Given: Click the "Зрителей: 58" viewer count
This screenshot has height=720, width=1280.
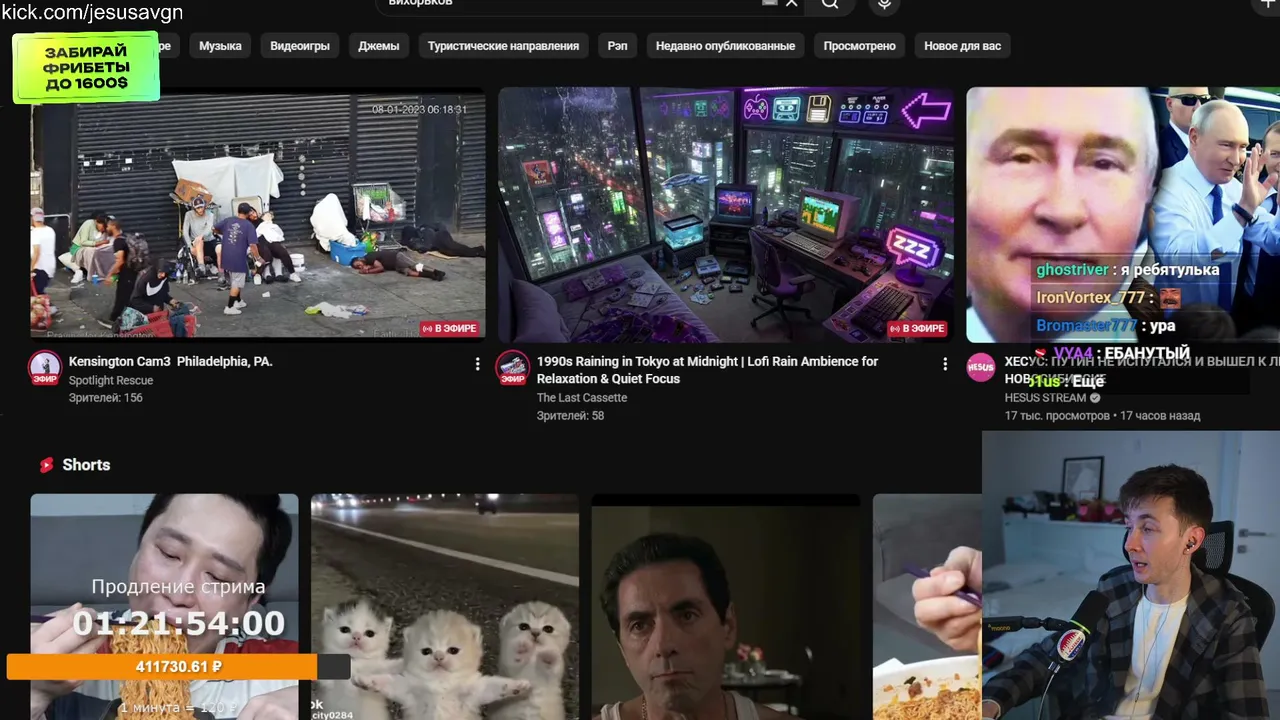Looking at the screenshot, I should (x=570, y=416).
